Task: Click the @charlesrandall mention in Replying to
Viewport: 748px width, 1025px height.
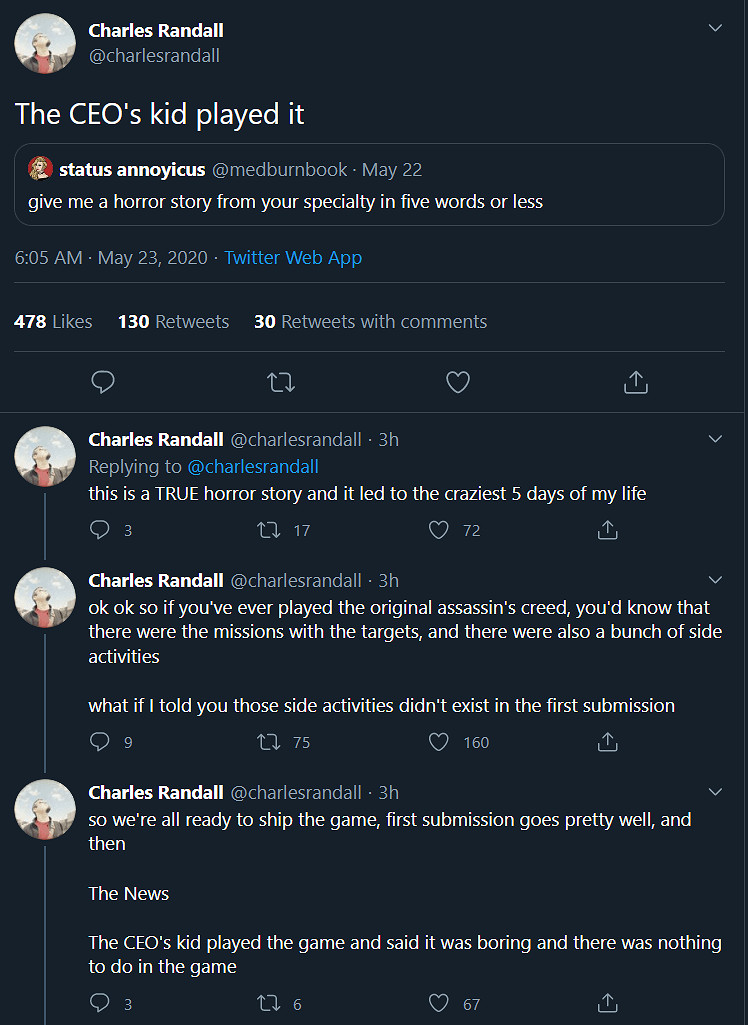Action: pyautogui.click(x=253, y=467)
